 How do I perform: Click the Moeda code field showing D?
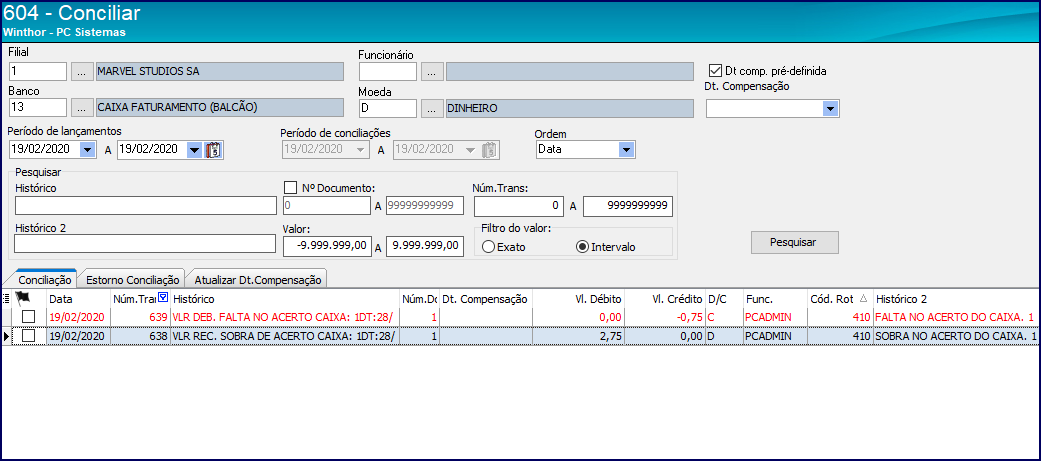point(388,108)
